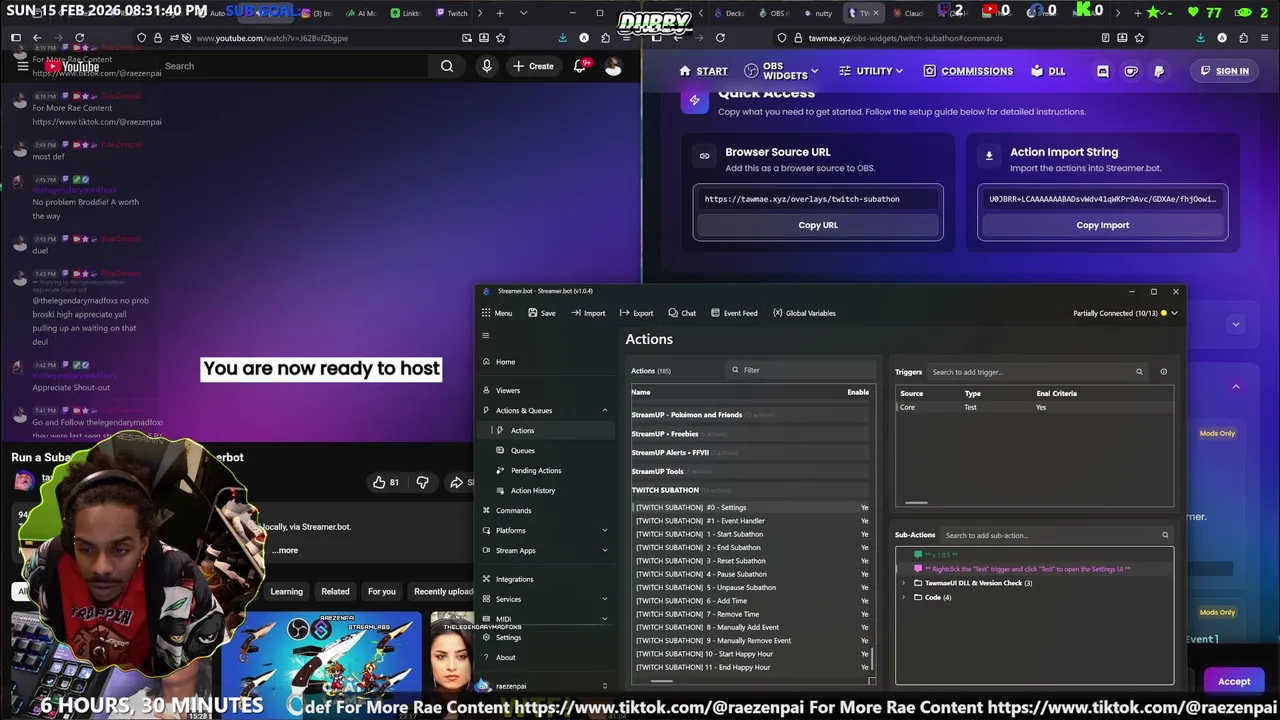The width and height of the screenshot is (1280, 720).
Task: Click YouTube Create button
Action: pyautogui.click(x=533, y=66)
